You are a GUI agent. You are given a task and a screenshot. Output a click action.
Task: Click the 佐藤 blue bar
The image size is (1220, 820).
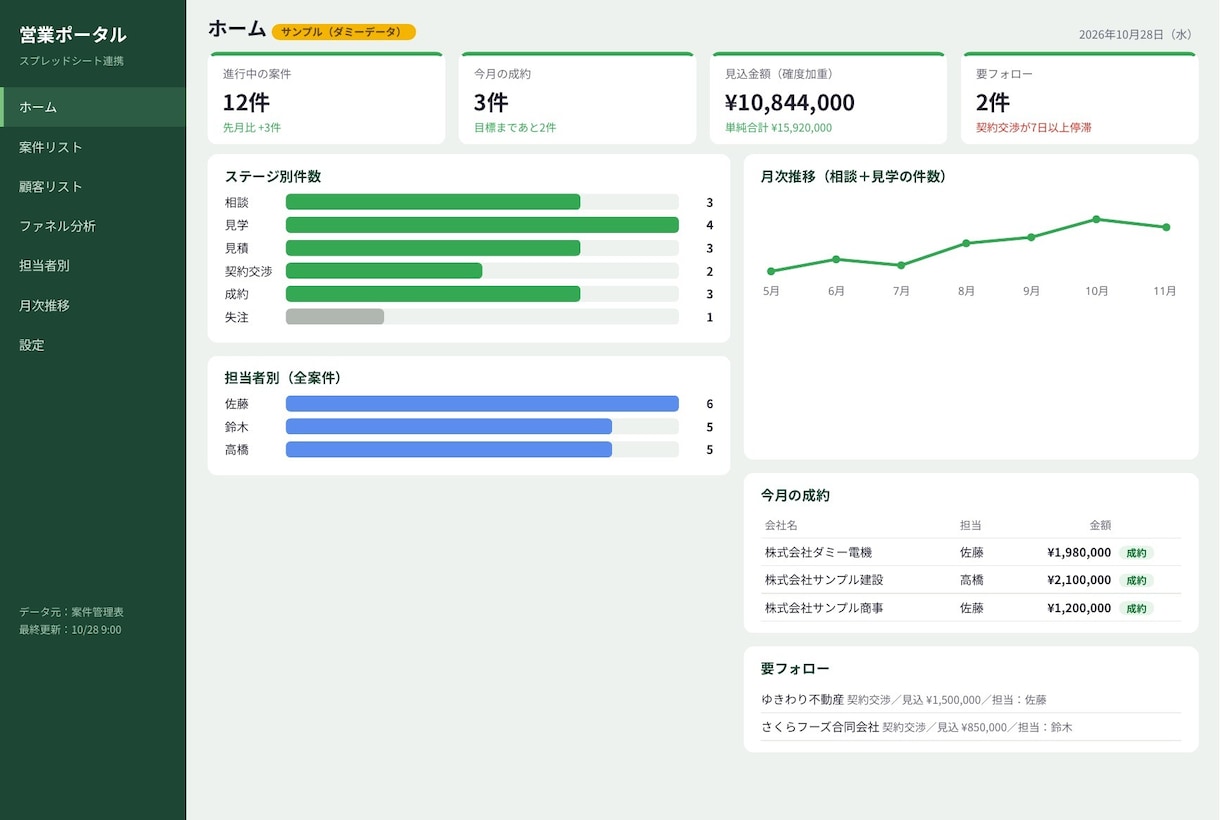click(x=482, y=404)
